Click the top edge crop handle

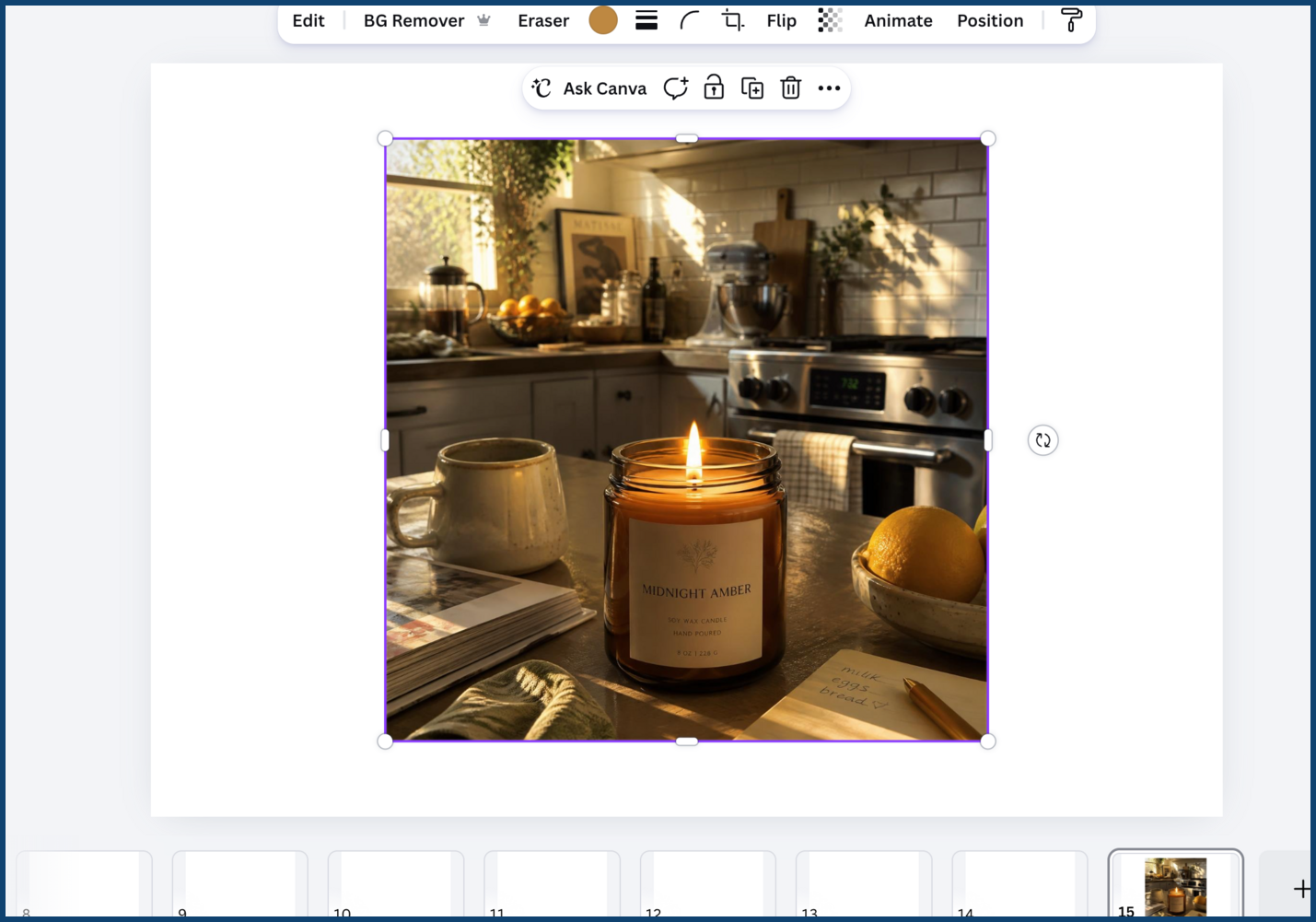tap(686, 138)
